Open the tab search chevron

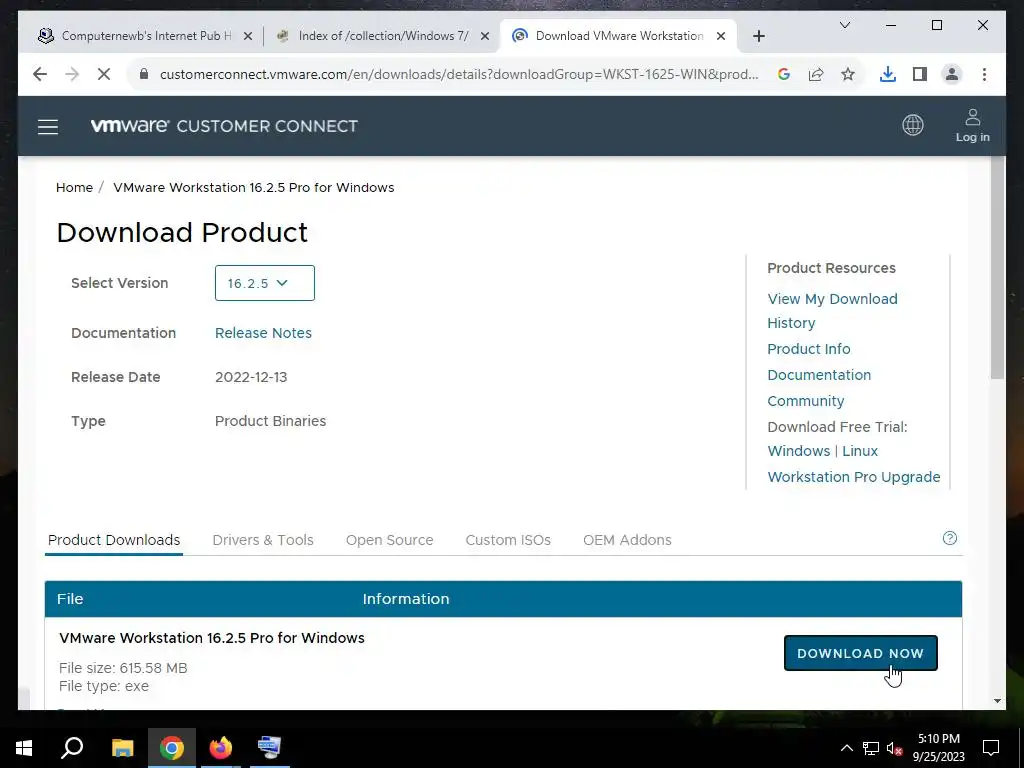(x=844, y=25)
